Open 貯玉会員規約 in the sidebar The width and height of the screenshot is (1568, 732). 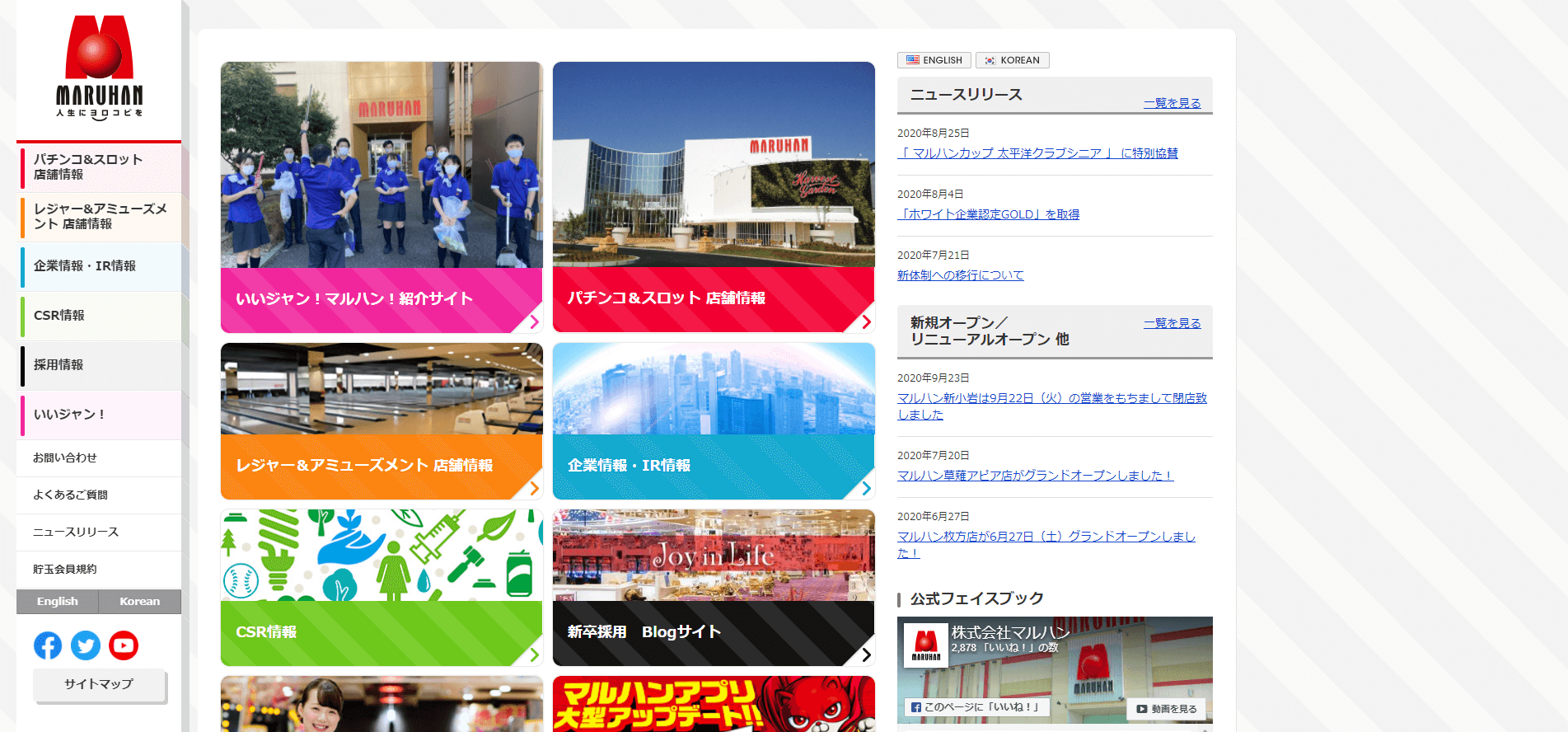[99, 569]
